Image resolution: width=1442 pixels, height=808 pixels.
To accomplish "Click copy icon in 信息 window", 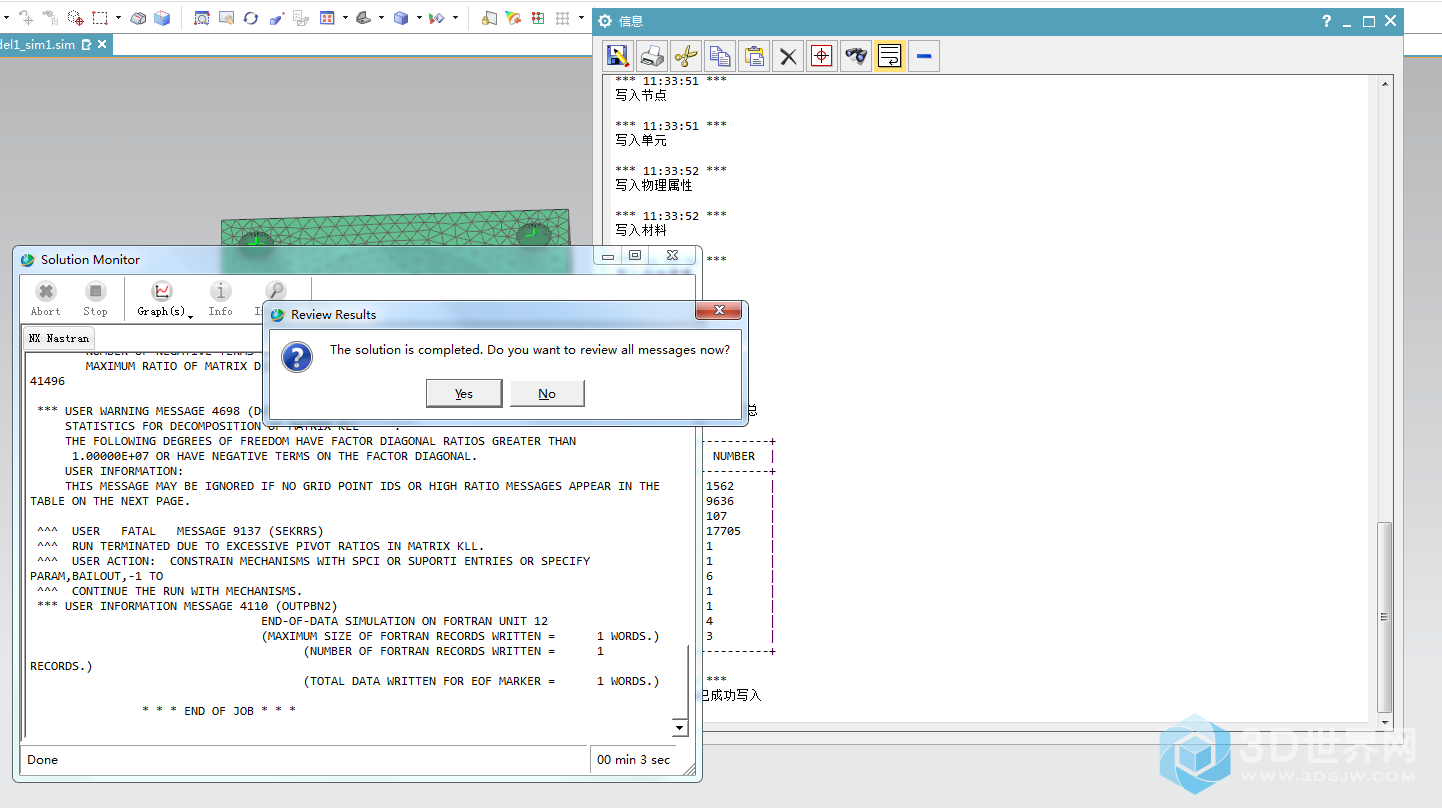I will coord(719,56).
